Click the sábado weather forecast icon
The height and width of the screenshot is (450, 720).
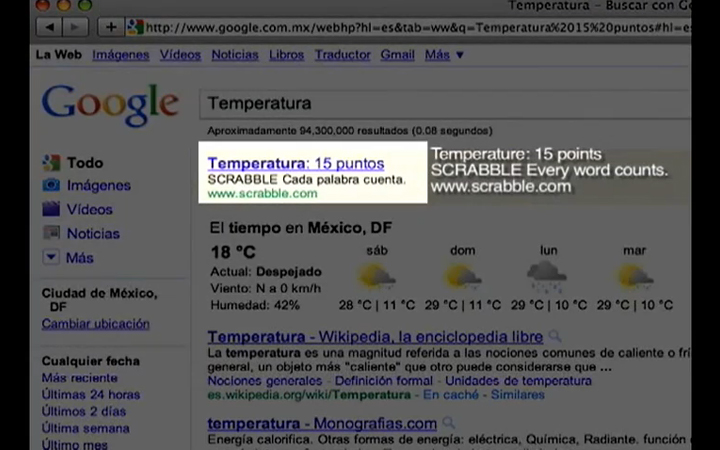377,277
